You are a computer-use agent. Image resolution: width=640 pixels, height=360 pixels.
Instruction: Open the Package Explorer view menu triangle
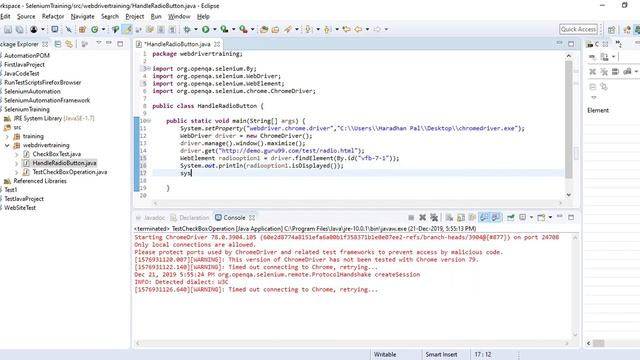(x=98, y=43)
